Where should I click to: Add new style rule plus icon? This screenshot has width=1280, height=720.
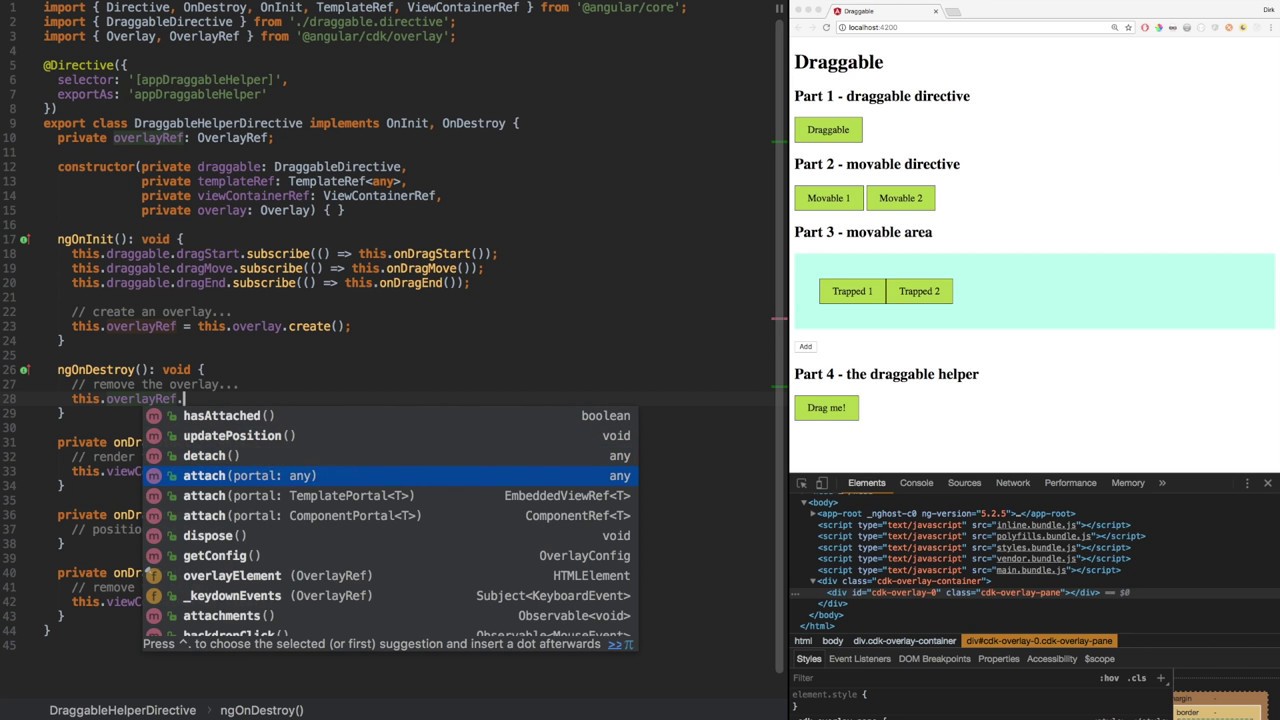click(x=1161, y=678)
